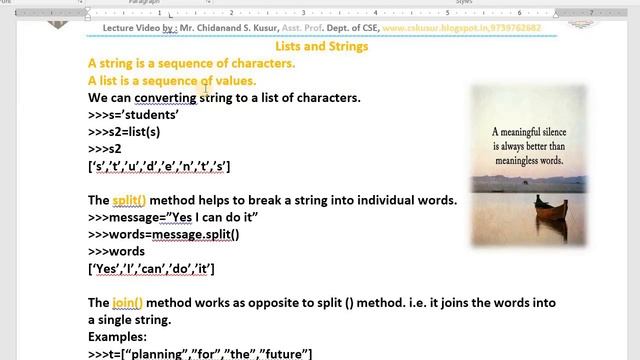This screenshot has height=360, width=640.
Task: Click the output list ['s','t','u','d','e','n','t','s']
Action: click(x=159, y=166)
